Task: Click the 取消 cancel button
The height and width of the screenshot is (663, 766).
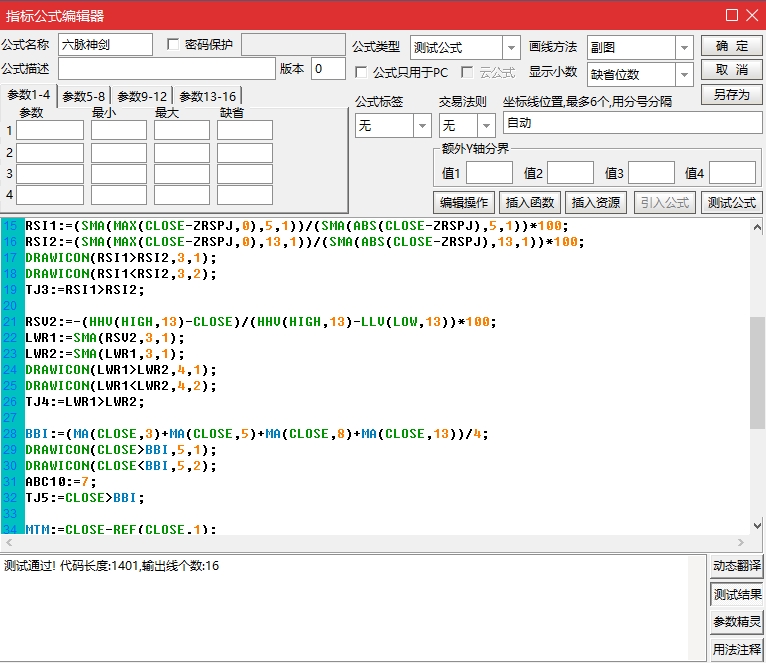Action: [731, 70]
